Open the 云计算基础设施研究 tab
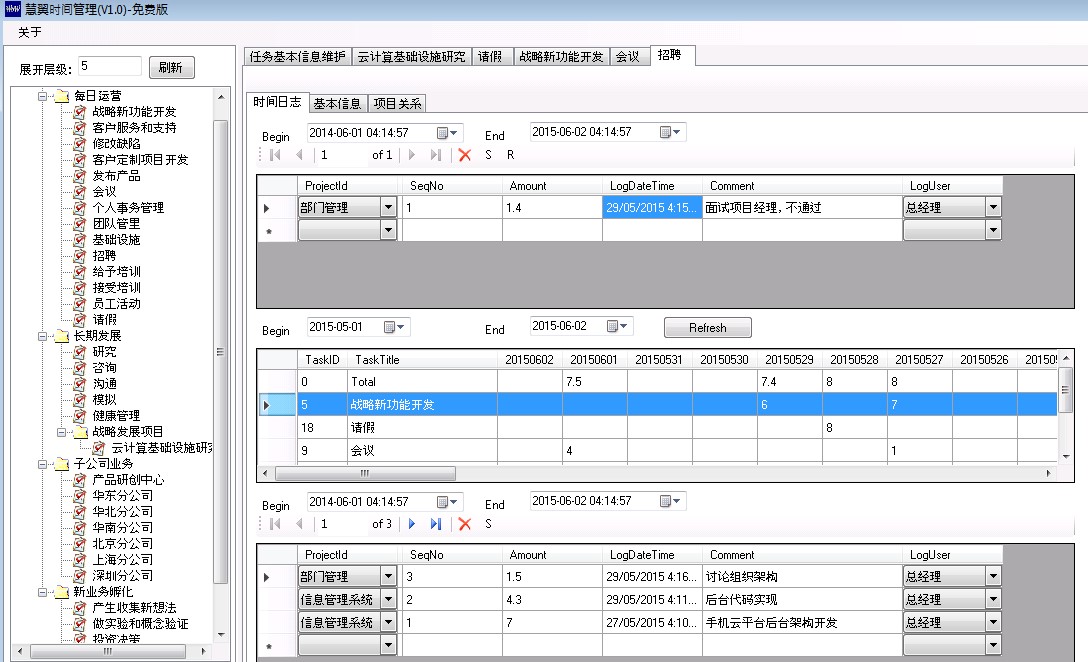Viewport: 1088px width, 662px height. point(411,57)
